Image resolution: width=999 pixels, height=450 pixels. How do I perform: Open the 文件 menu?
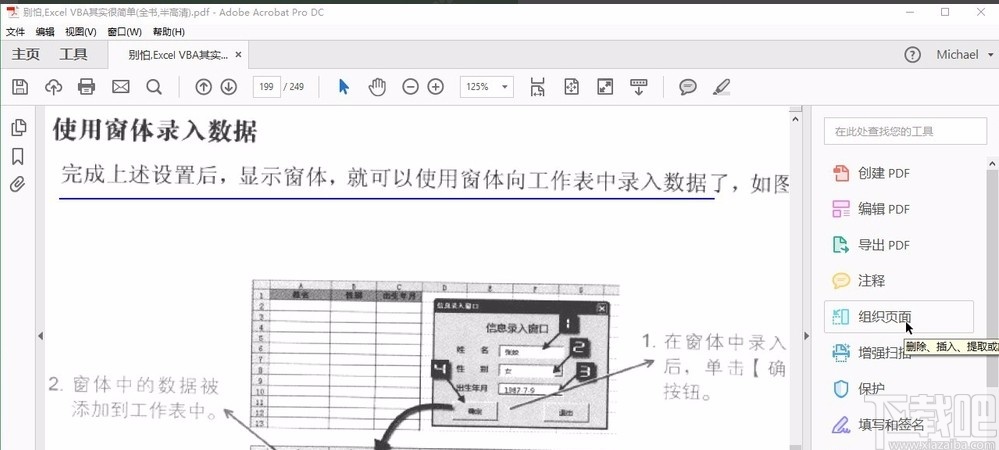pyautogui.click(x=15, y=32)
